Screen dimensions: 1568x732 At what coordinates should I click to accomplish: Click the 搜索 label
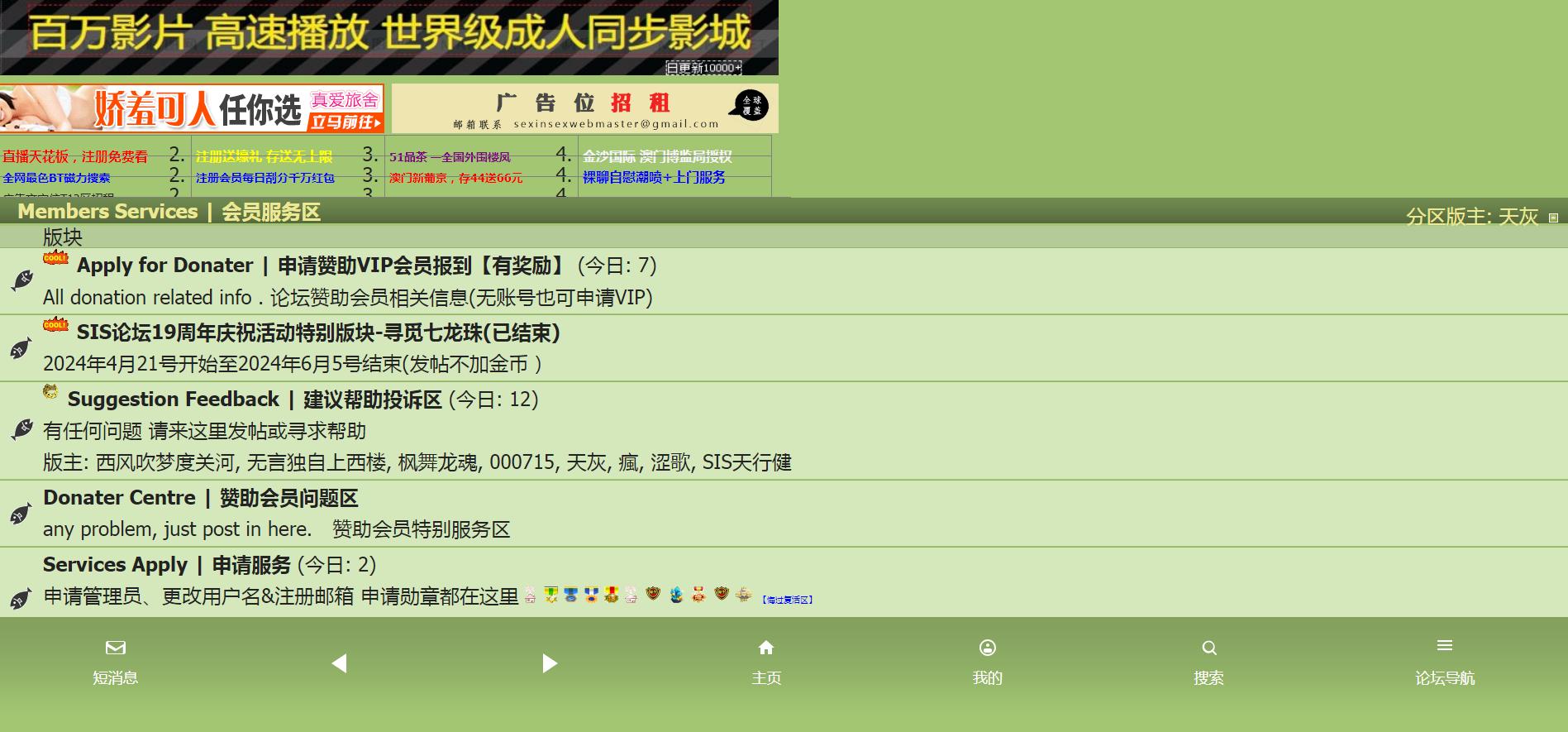click(1208, 678)
